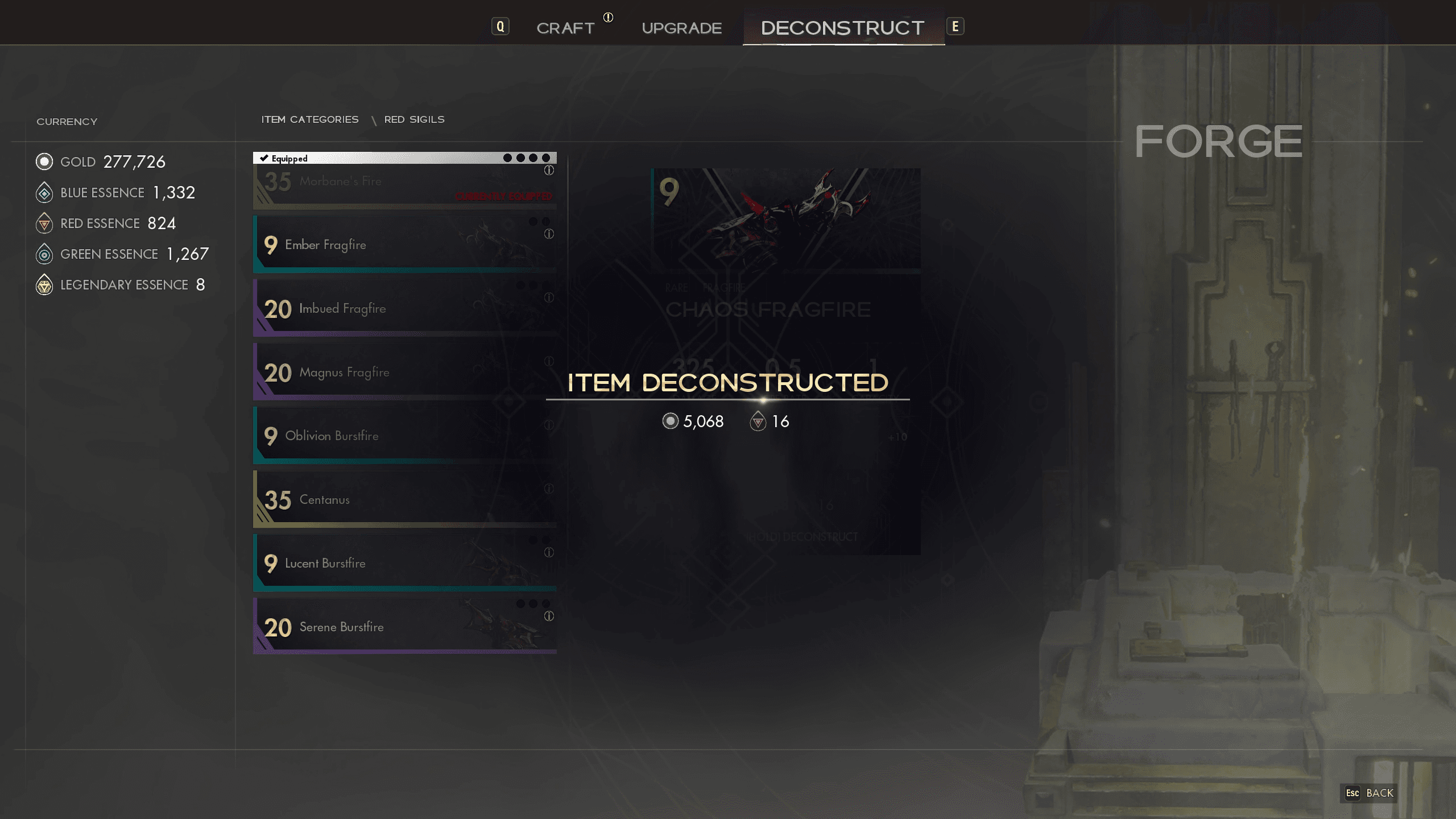The height and width of the screenshot is (819, 1456).
Task: Click the Q key previous-tab button
Action: pyautogui.click(x=500, y=26)
